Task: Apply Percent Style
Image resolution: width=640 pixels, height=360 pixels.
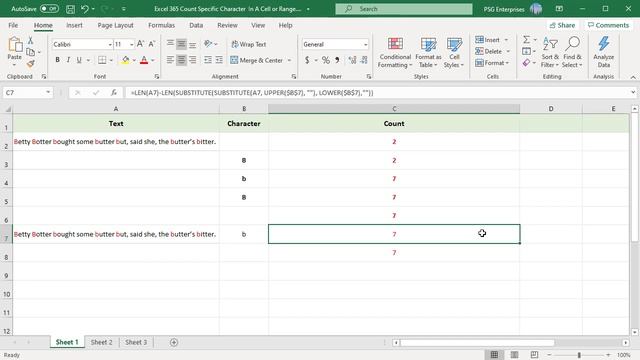Action: point(325,60)
